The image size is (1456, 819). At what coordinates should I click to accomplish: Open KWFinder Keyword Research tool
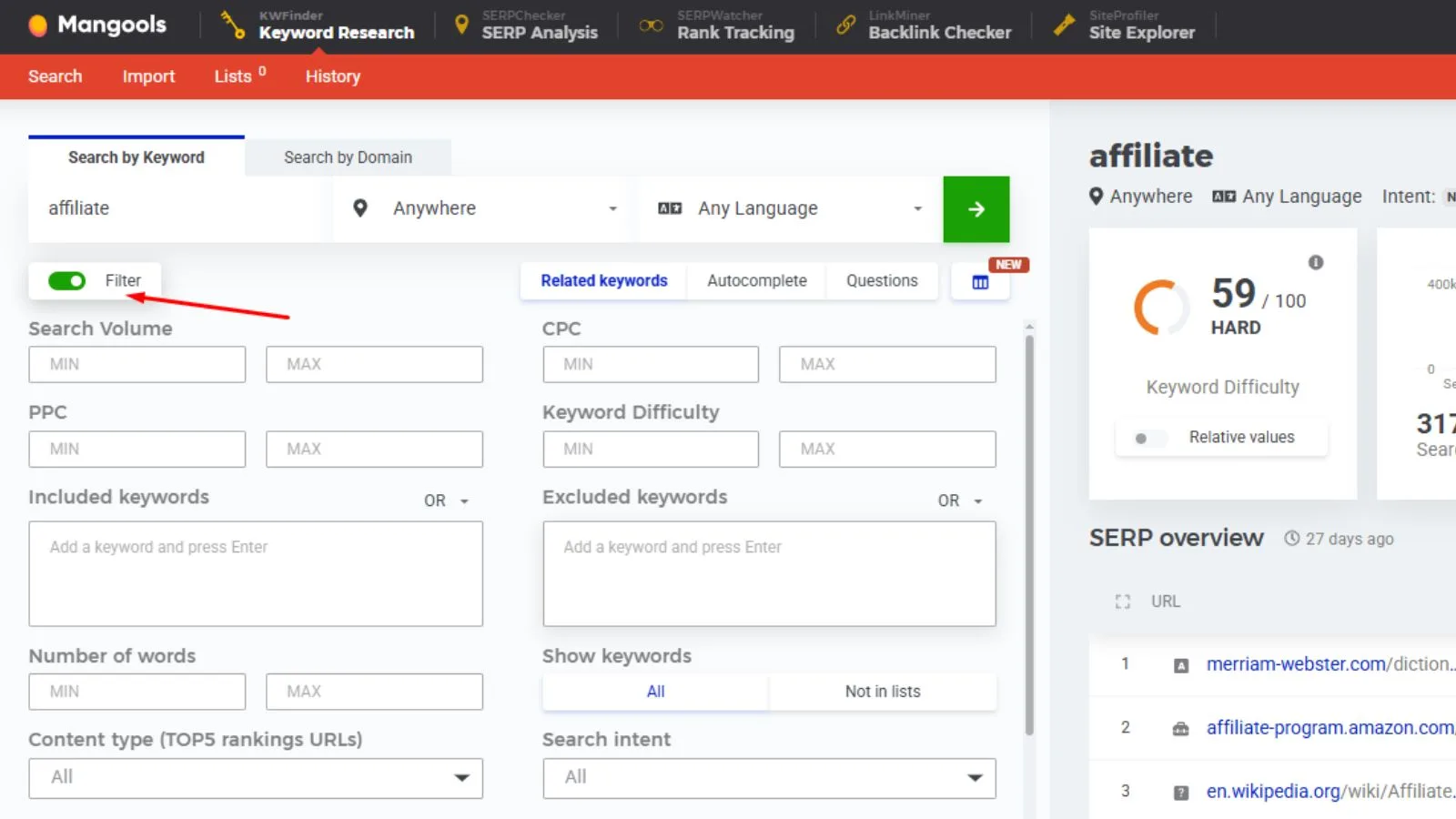[318, 25]
